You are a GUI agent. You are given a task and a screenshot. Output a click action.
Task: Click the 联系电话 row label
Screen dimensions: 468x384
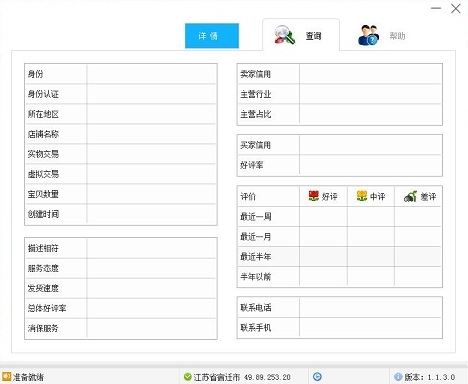tap(256, 307)
